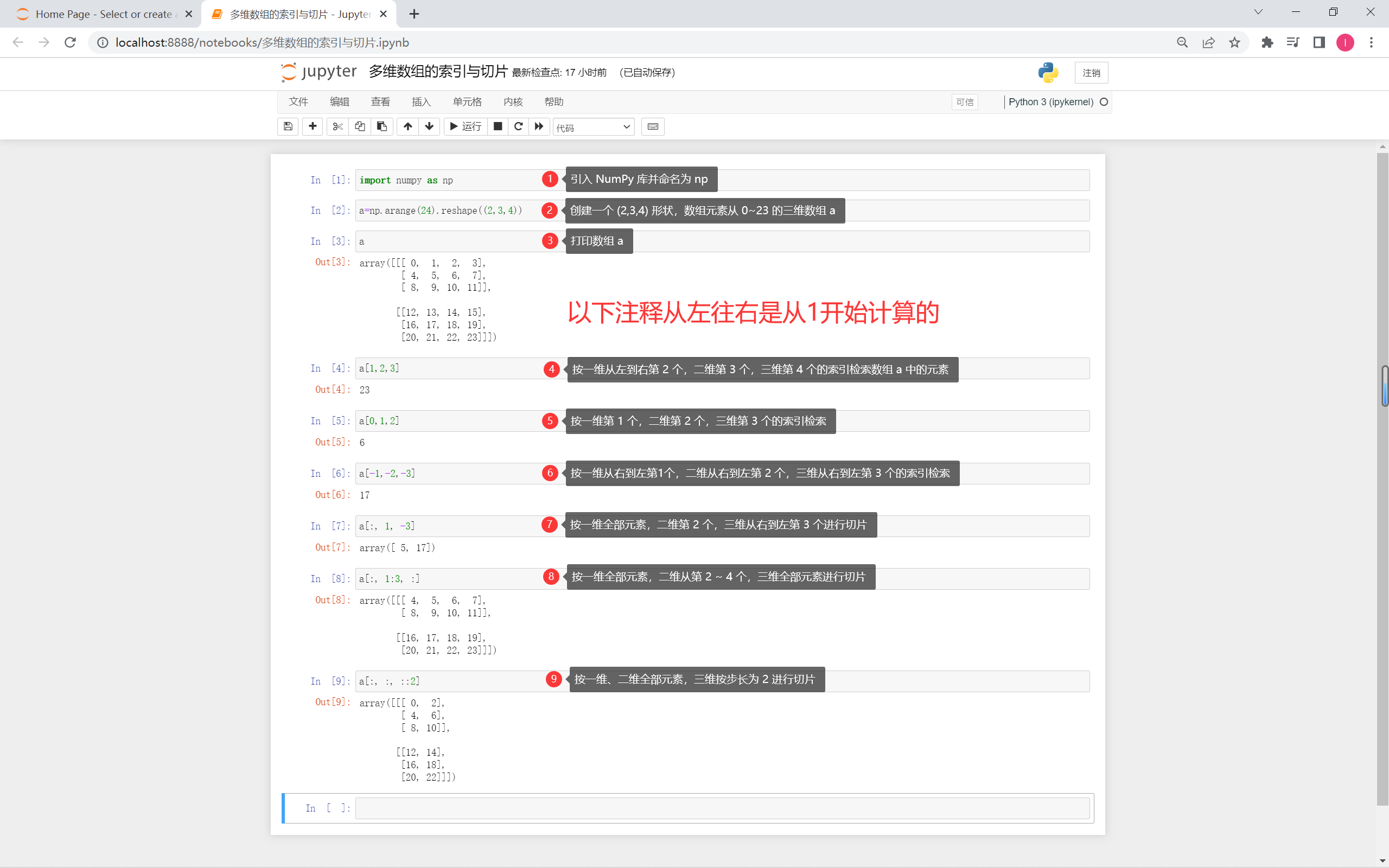Click the Move cell up icon
The image size is (1389, 868).
(x=408, y=127)
